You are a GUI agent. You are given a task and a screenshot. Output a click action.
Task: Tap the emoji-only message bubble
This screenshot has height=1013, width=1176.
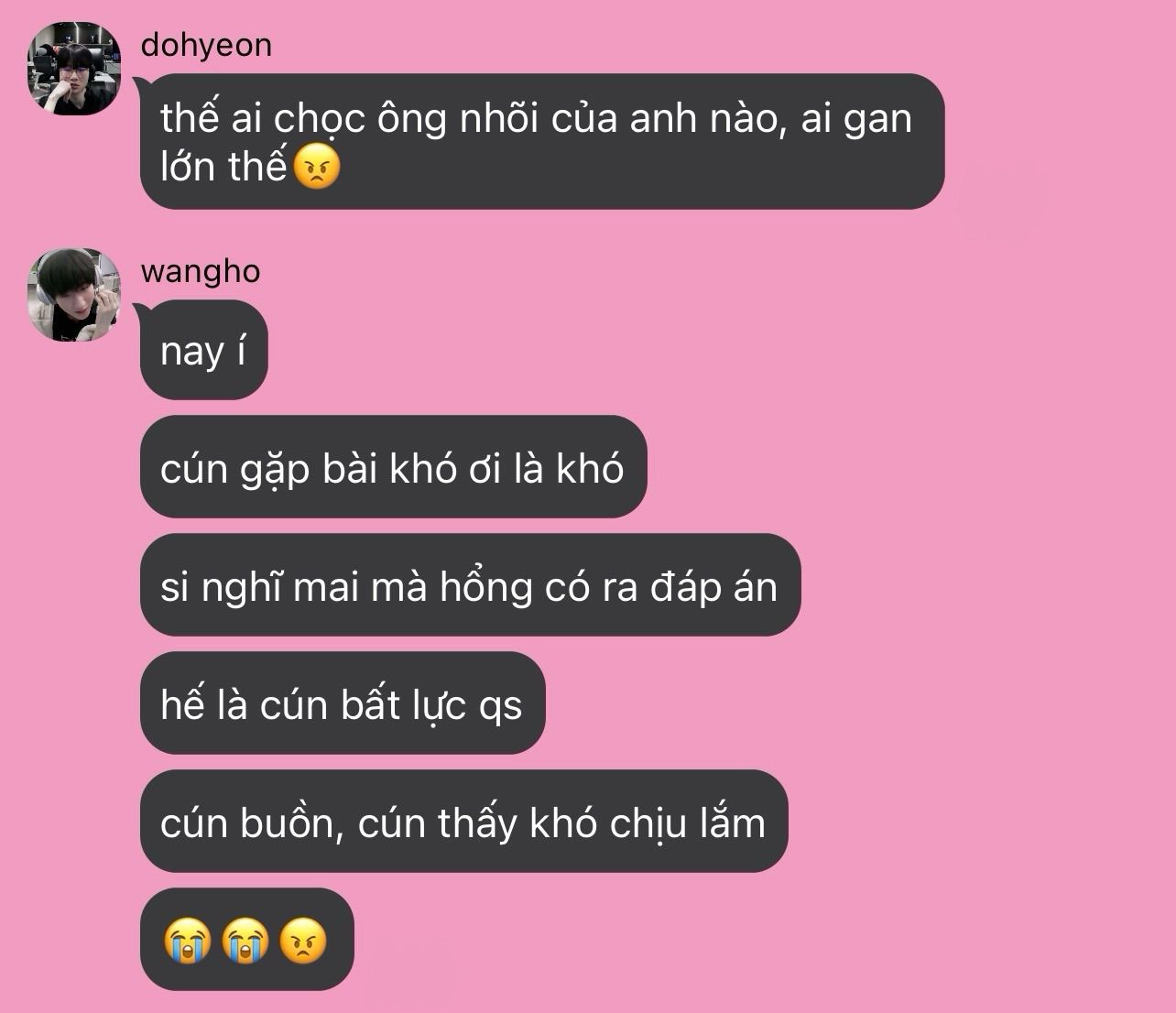point(246,940)
